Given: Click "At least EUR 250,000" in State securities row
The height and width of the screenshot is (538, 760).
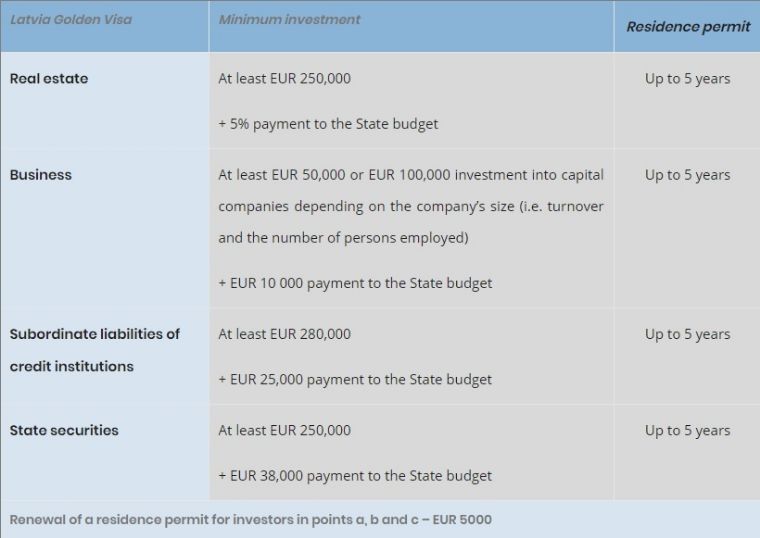Looking at the screenshot, I should 284,430.
